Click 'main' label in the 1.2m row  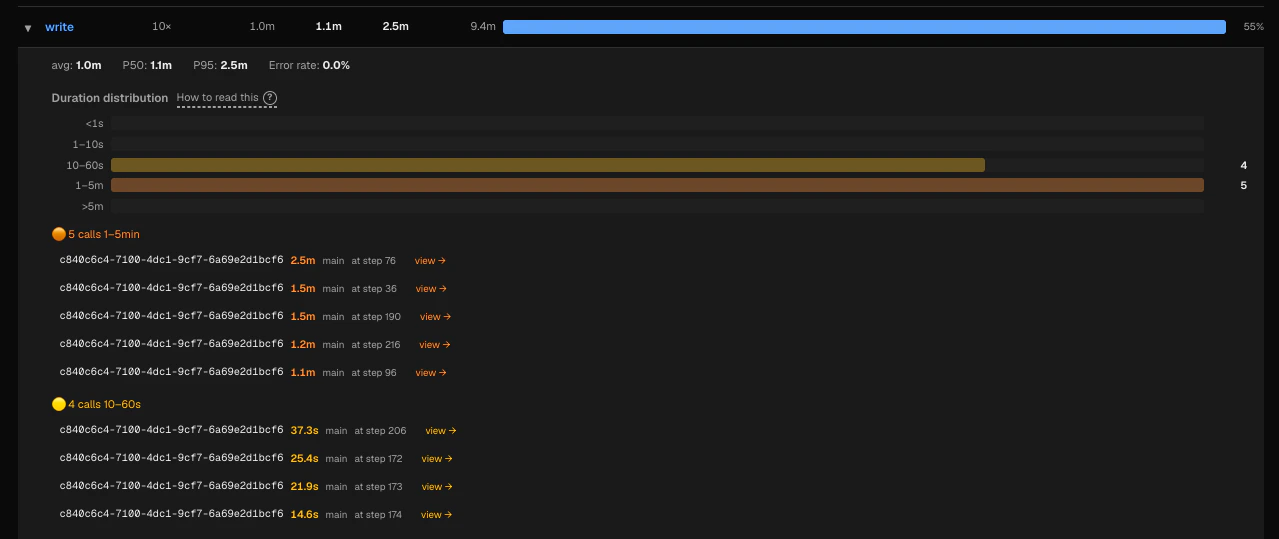pos(333,345)
